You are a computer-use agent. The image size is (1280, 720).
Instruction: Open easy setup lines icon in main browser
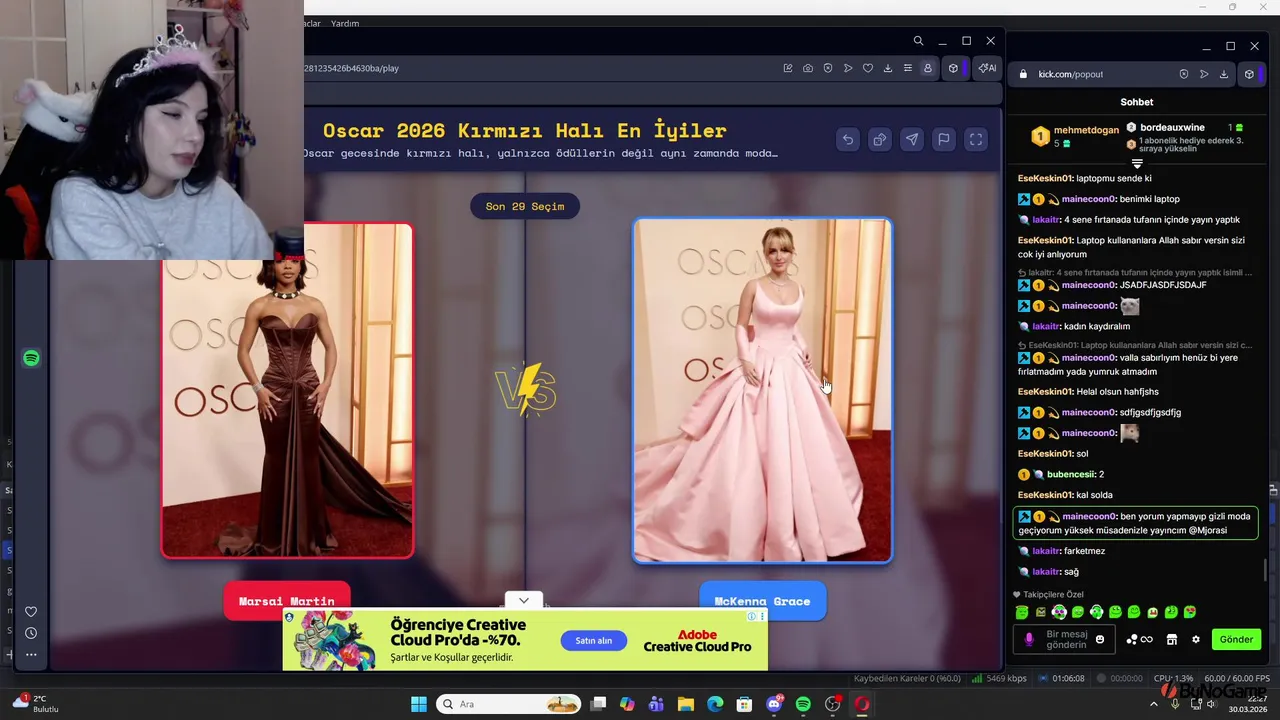click(908, 68)
